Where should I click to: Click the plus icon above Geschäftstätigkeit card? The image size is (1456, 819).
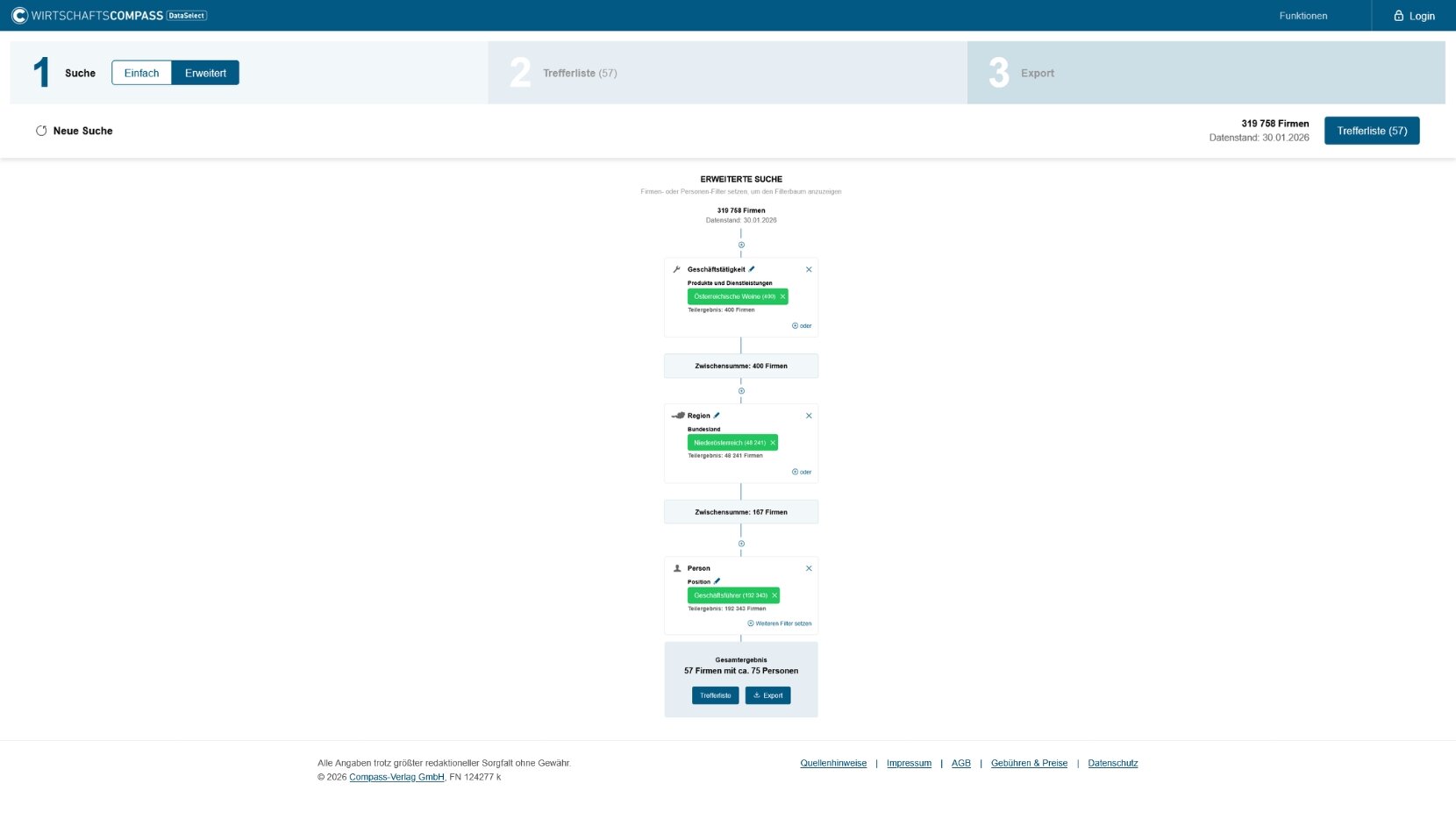click(x=741, y=246)
